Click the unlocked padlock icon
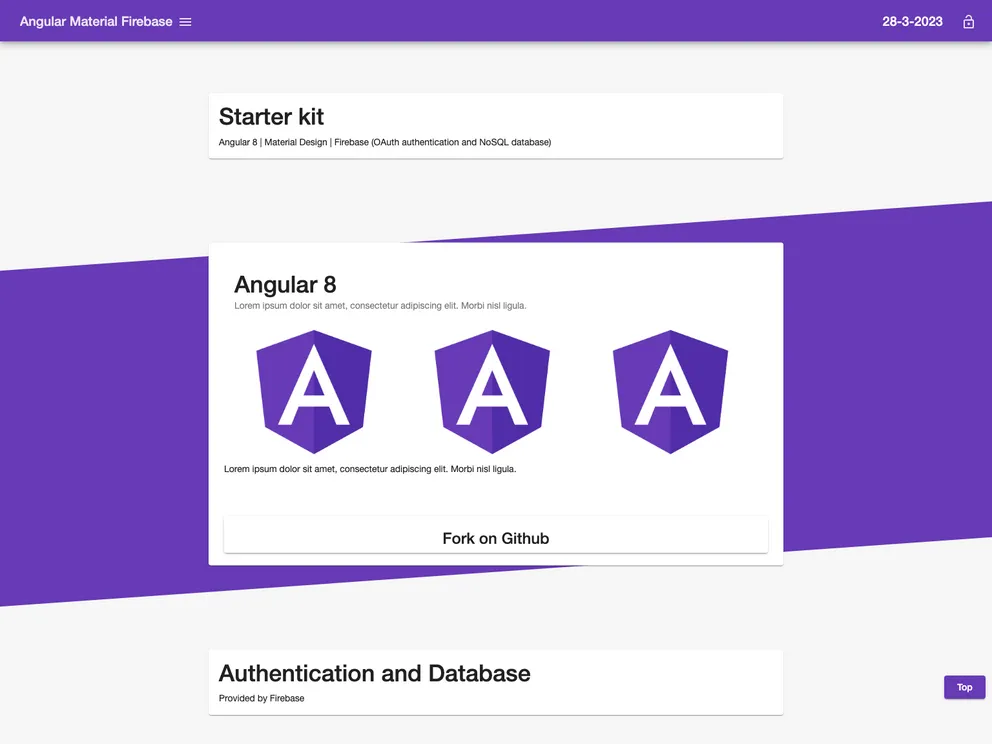The height and width of the screenshot is (744, 992). point(968,20)
